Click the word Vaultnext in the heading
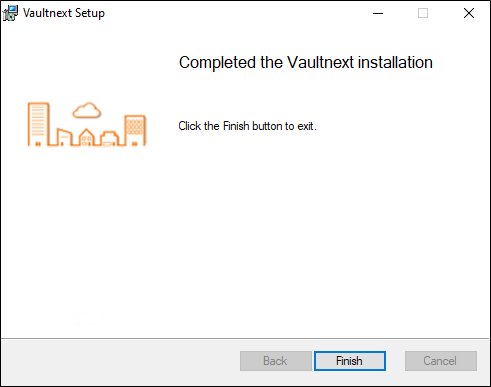This screenshot has height=387, width=491. pyautogui.click(x=320, y=62)
